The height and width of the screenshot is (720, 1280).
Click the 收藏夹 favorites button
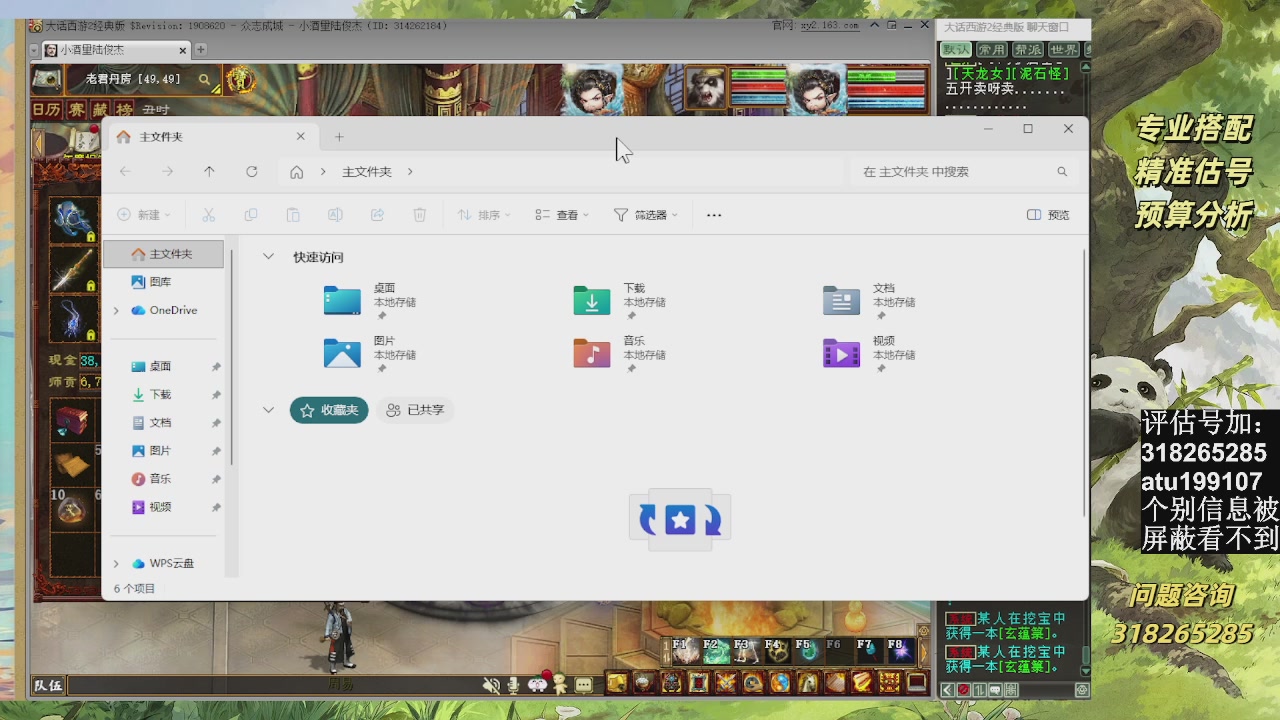[329, 410]
